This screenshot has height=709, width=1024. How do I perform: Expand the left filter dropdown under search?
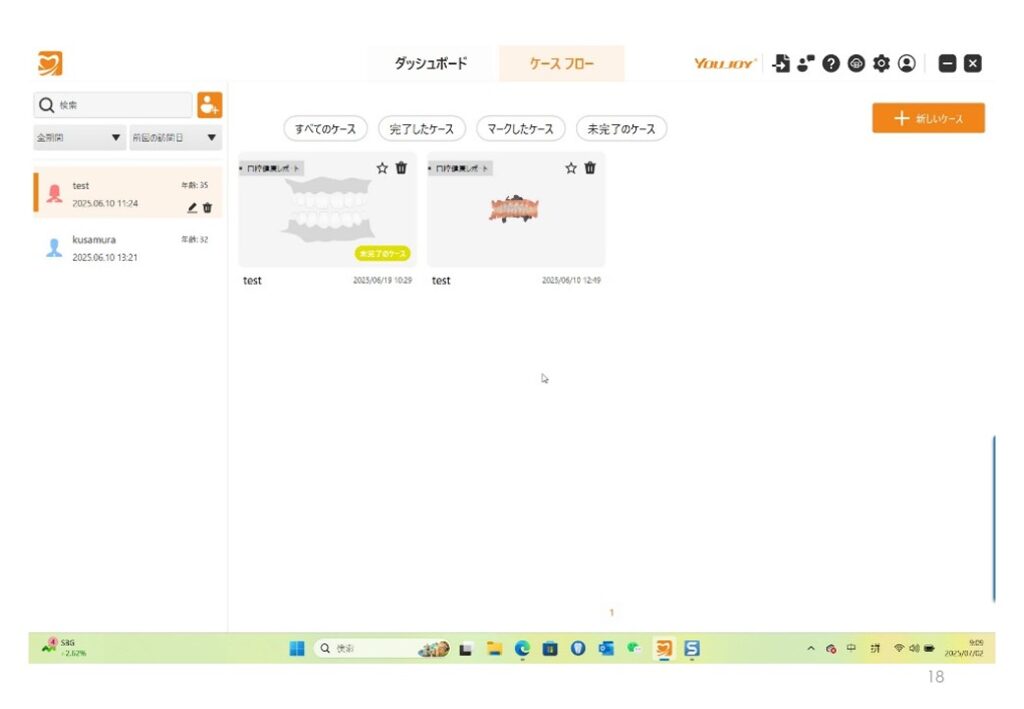pyautogui.click(x=80, y=137)
